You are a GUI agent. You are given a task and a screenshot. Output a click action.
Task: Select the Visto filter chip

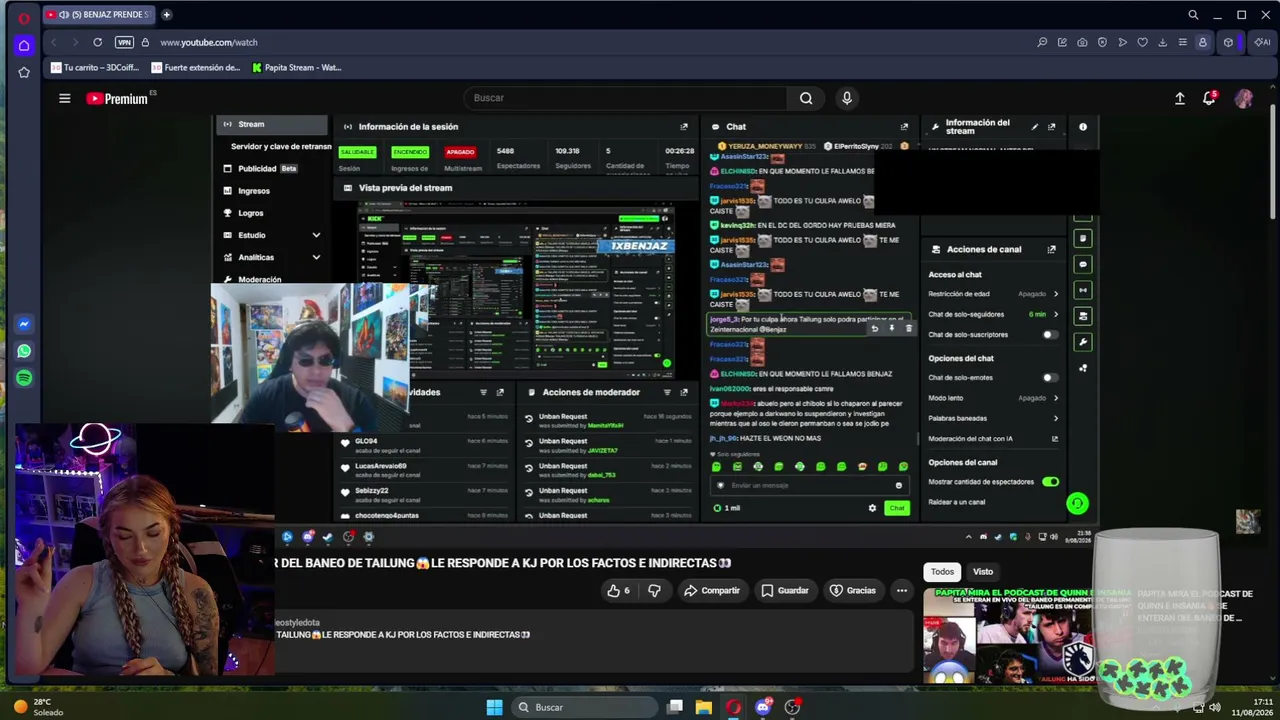[x=983, y=572]
